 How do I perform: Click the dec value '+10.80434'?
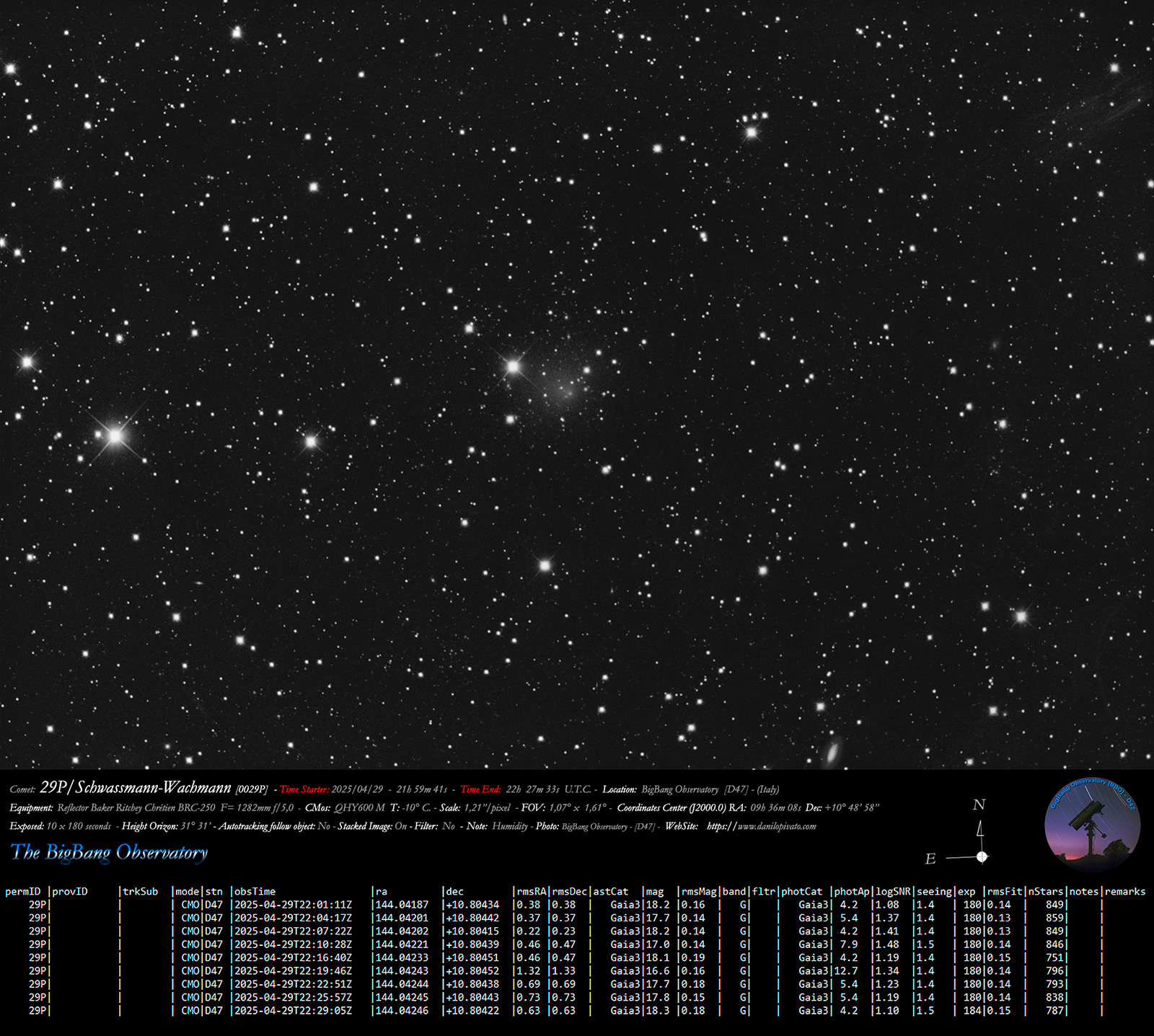472,905
